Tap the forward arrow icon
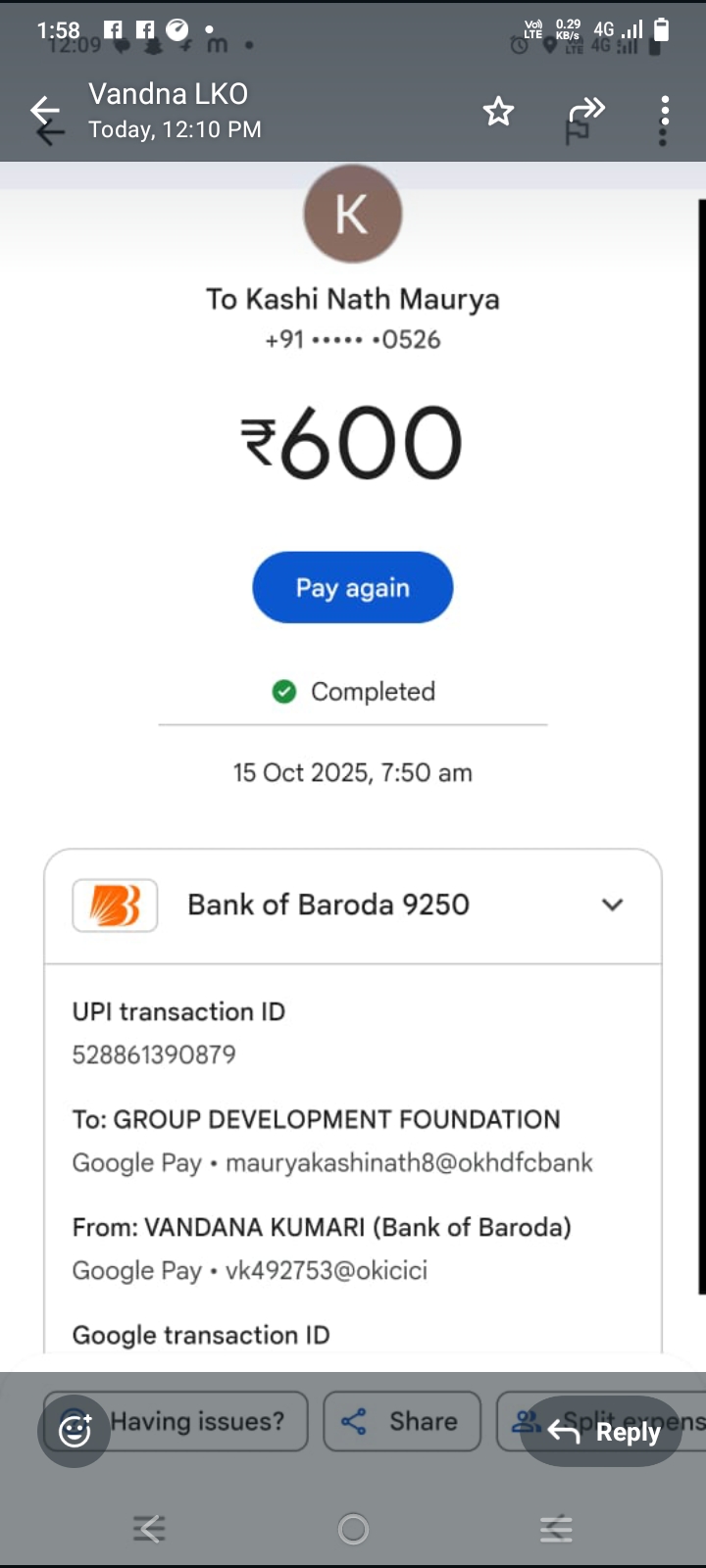Image resolution: width=706 pixels, height=1568 pixels. (586, 109)
